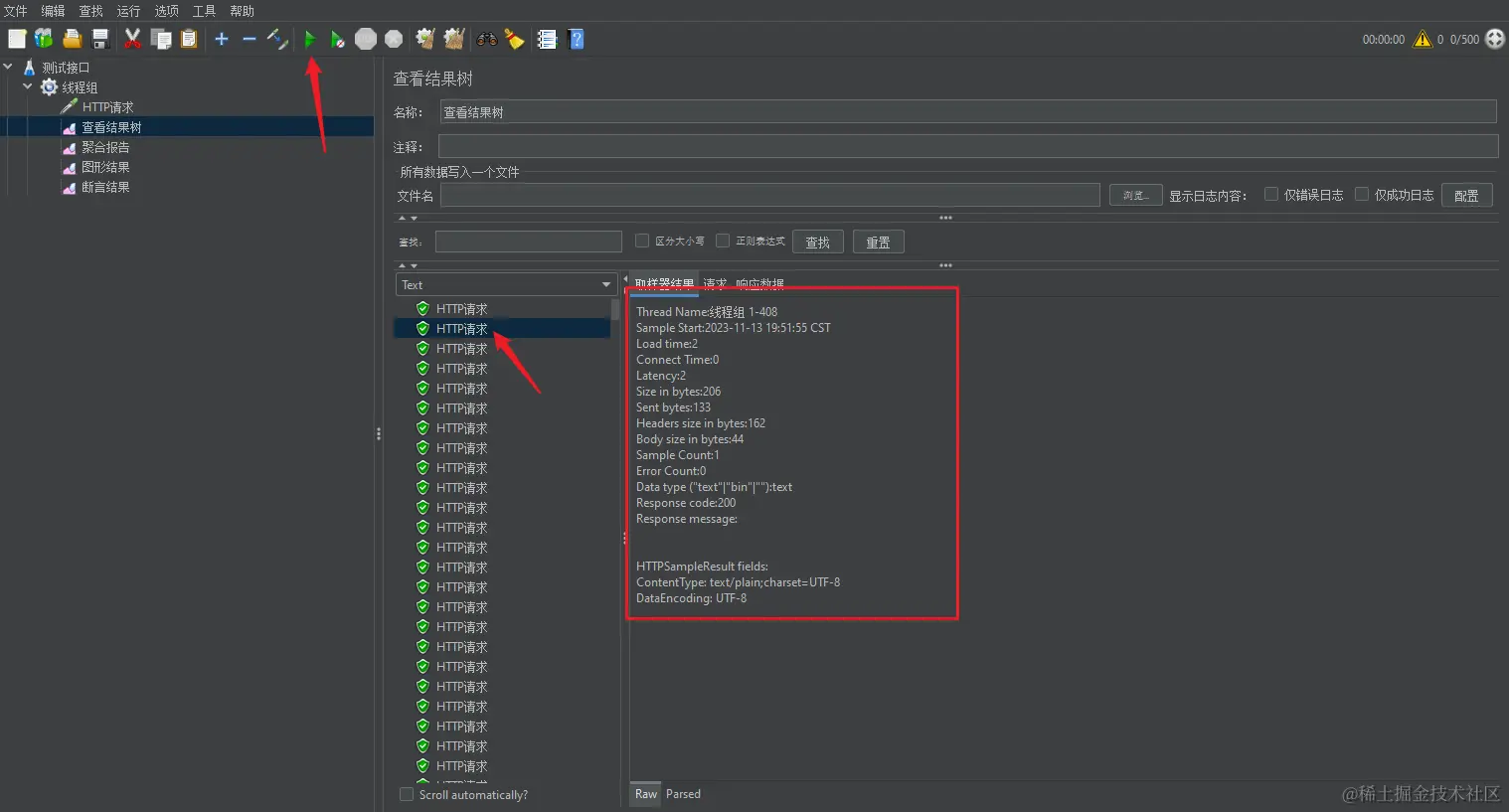Image resolution: width=1509 pixels, height=812 pixels.
Task: Select 查看结果树 in the test plan tree
Action: click(x=111, y=127)
